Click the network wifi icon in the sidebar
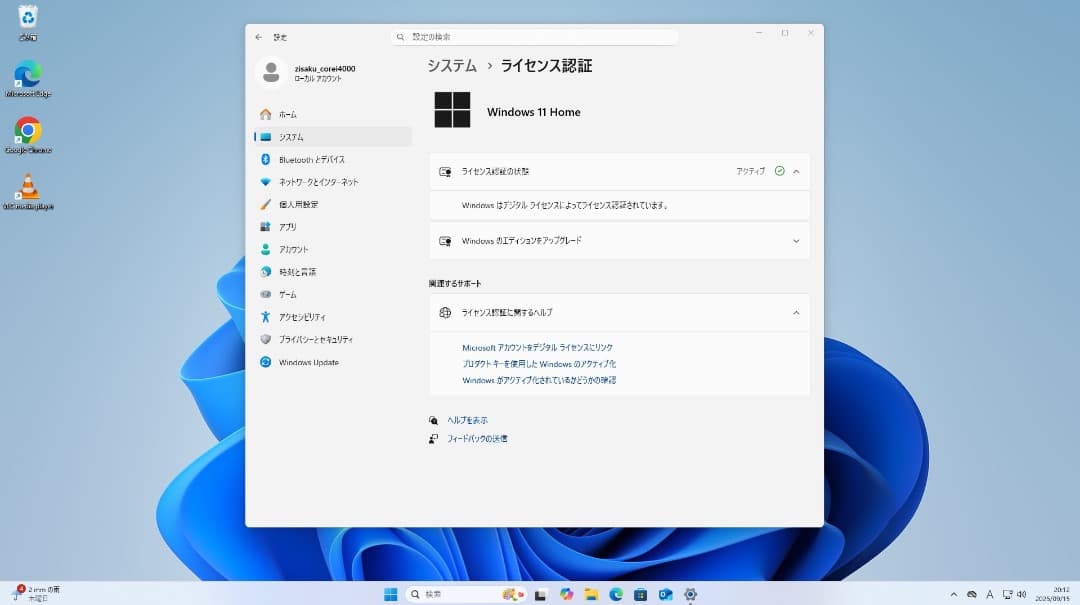The height and width of the screenshot is (605, 1080). coord(265,182)
